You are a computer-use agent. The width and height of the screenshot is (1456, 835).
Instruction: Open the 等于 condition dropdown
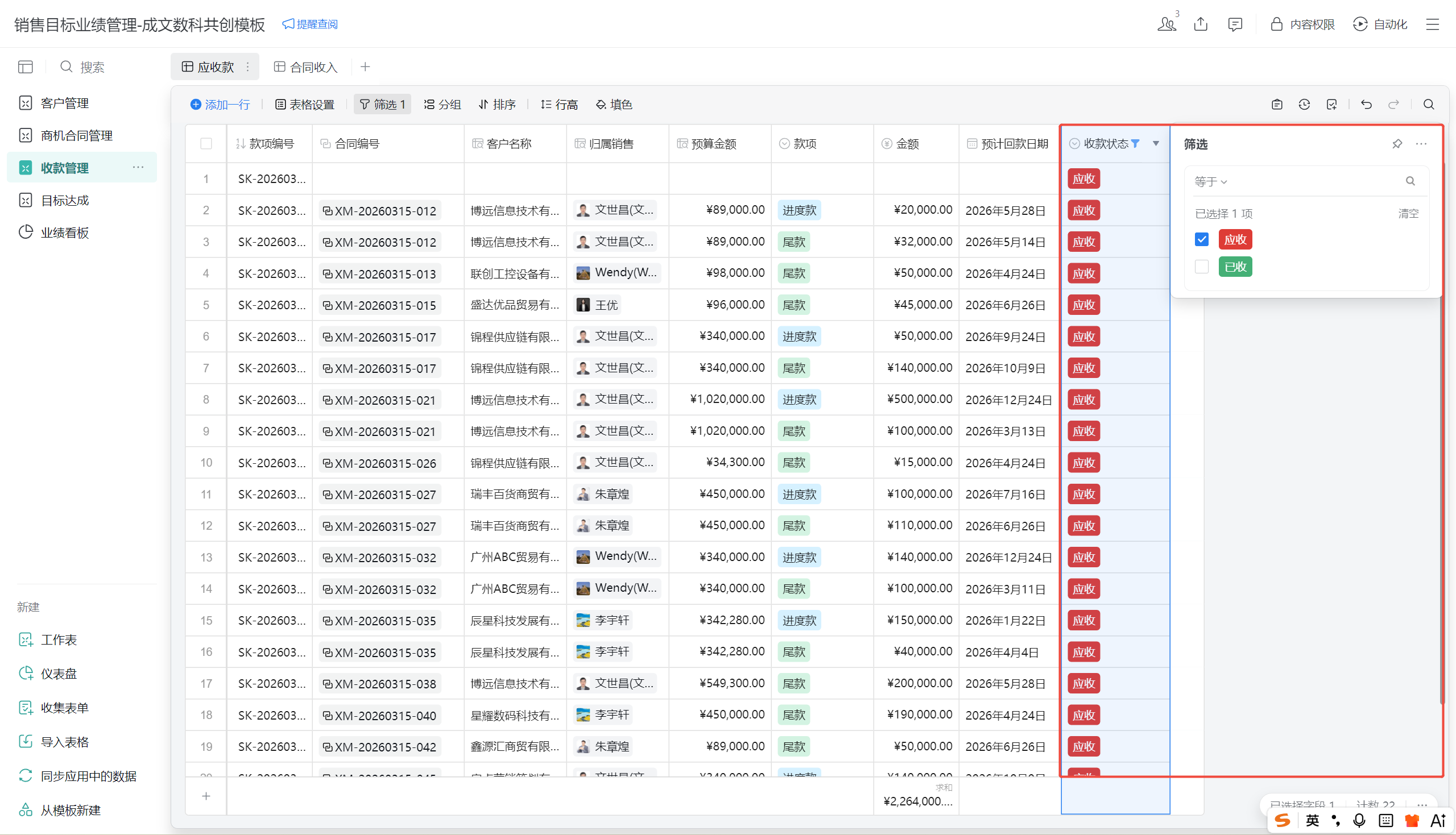point(1210,182)
